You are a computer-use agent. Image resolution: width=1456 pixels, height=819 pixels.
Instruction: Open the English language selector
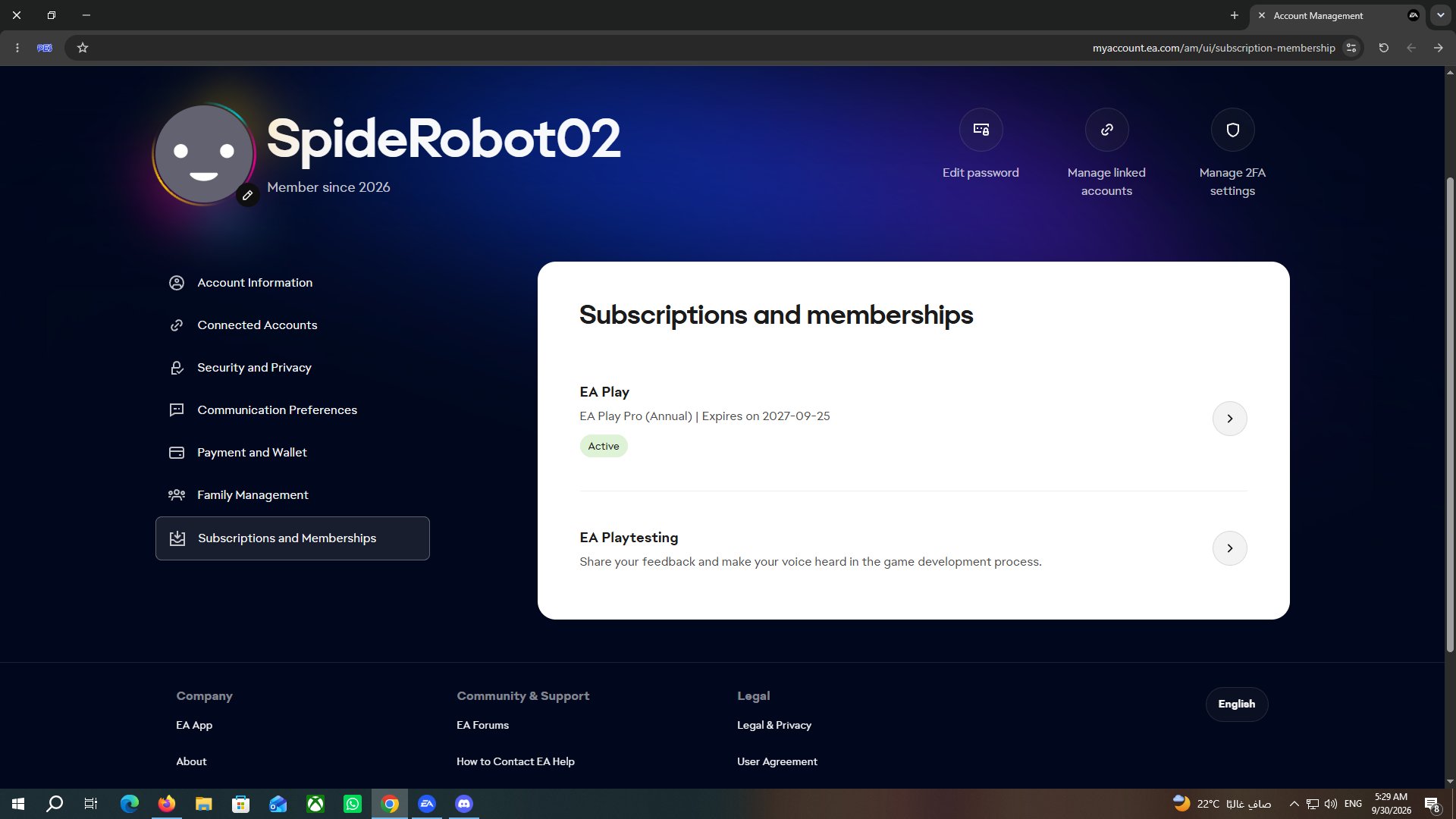(x=1236, y=704)
